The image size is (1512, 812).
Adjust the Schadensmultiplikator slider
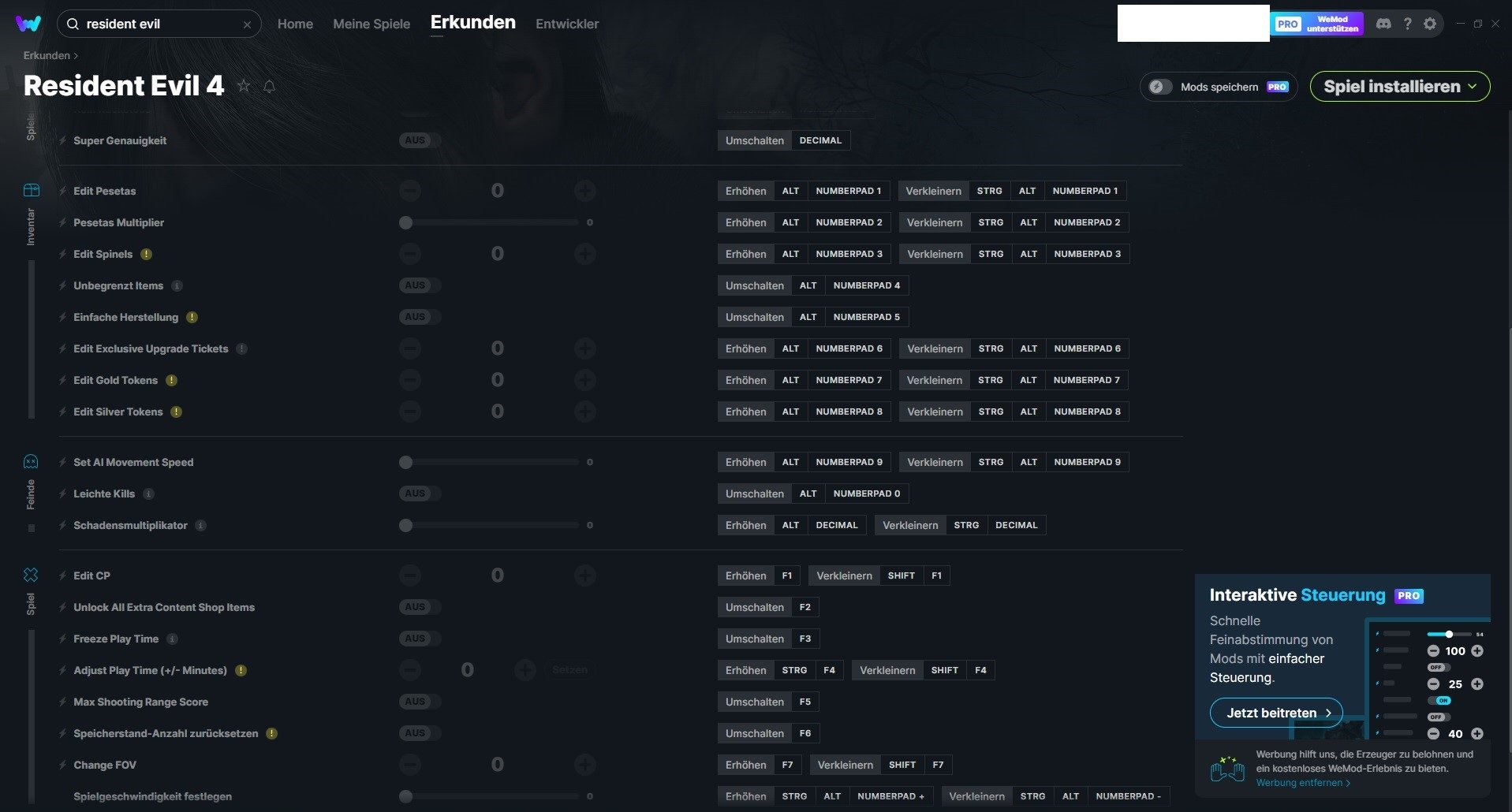489,525
